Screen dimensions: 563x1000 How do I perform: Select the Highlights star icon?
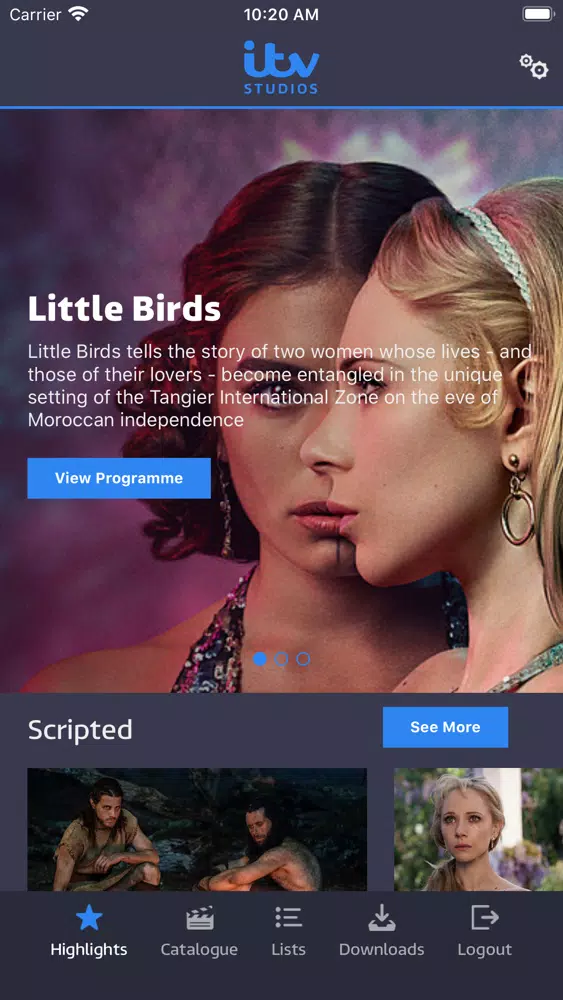click(89, 918)
